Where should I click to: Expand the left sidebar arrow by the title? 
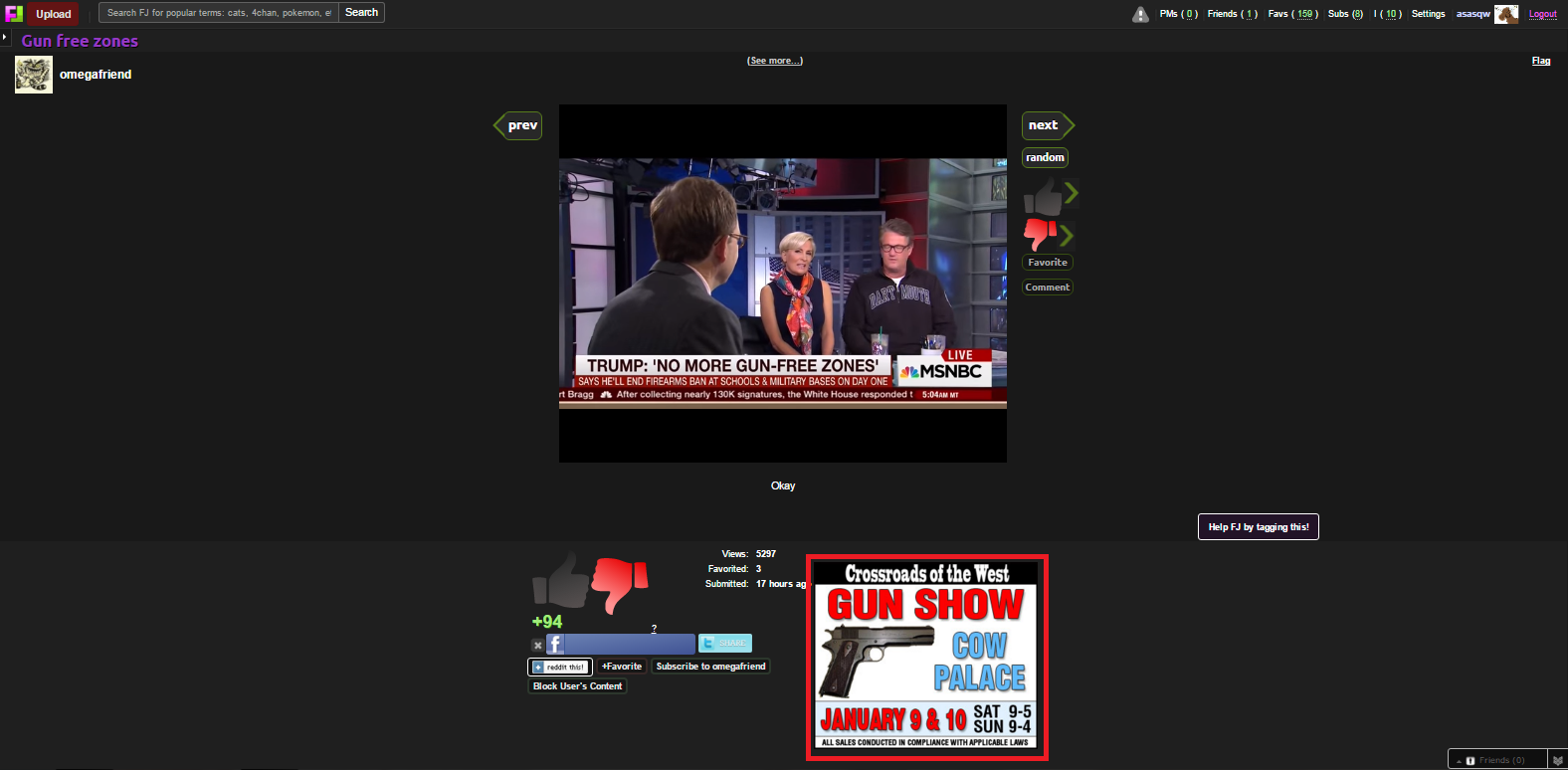[x=5, y=37]
